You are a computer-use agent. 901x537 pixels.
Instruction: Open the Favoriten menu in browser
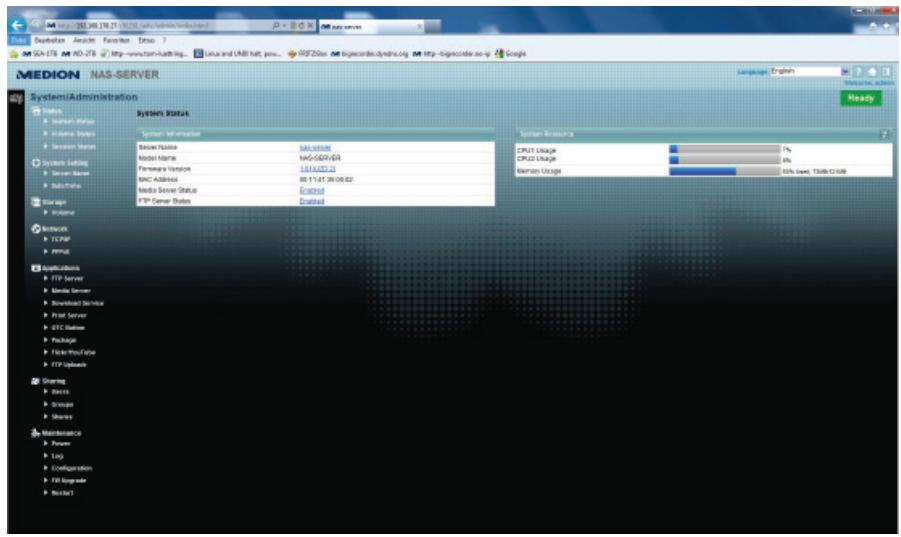(x=116, y=40)
